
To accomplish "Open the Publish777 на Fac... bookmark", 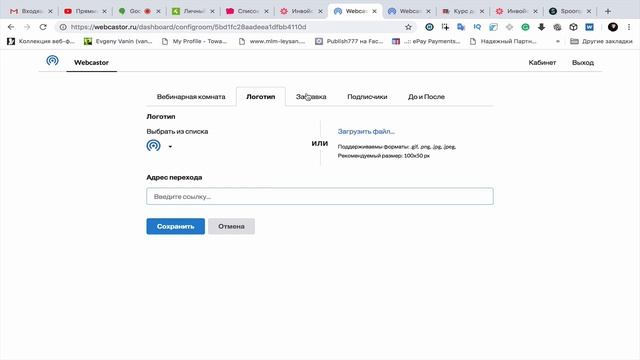I will 349,41.
